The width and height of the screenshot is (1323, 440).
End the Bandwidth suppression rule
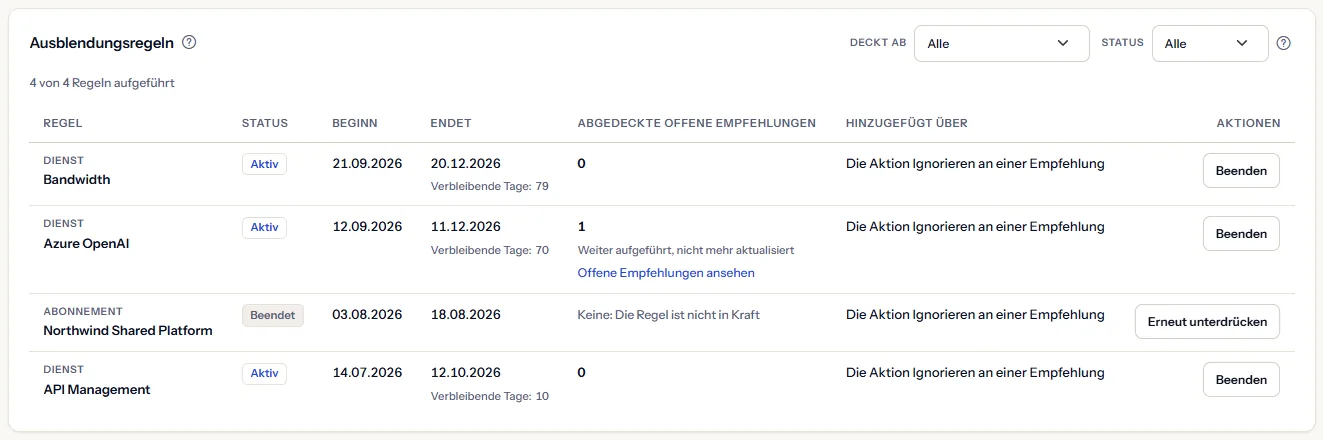coord(1241,171)
